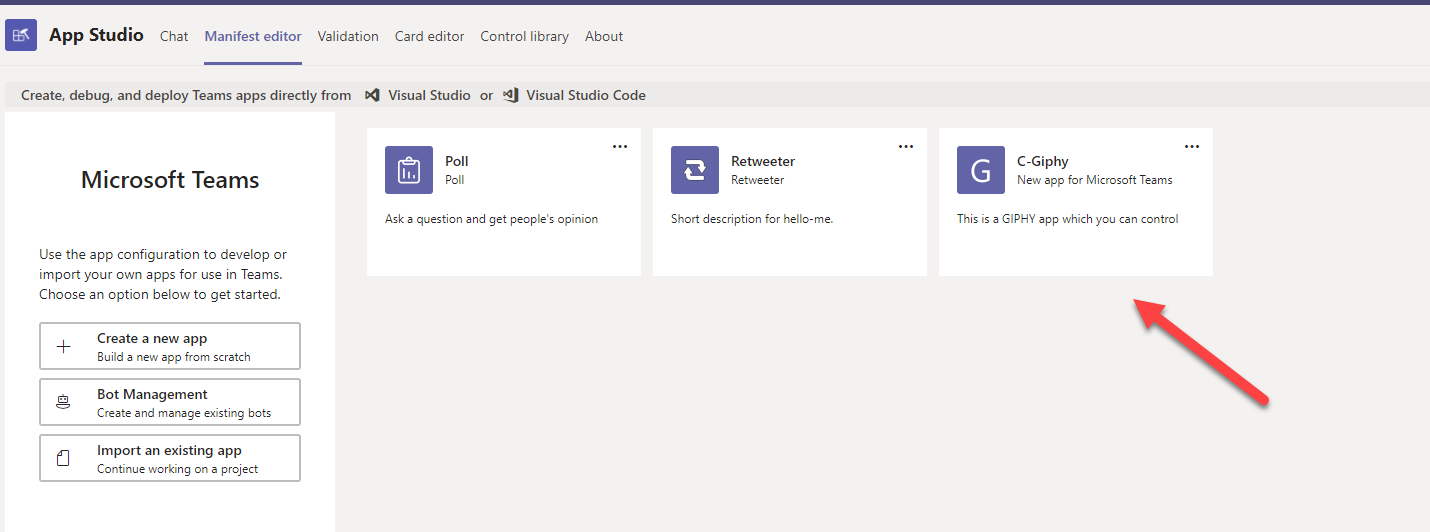Click Import an existing app button

[x=170, y=458]
